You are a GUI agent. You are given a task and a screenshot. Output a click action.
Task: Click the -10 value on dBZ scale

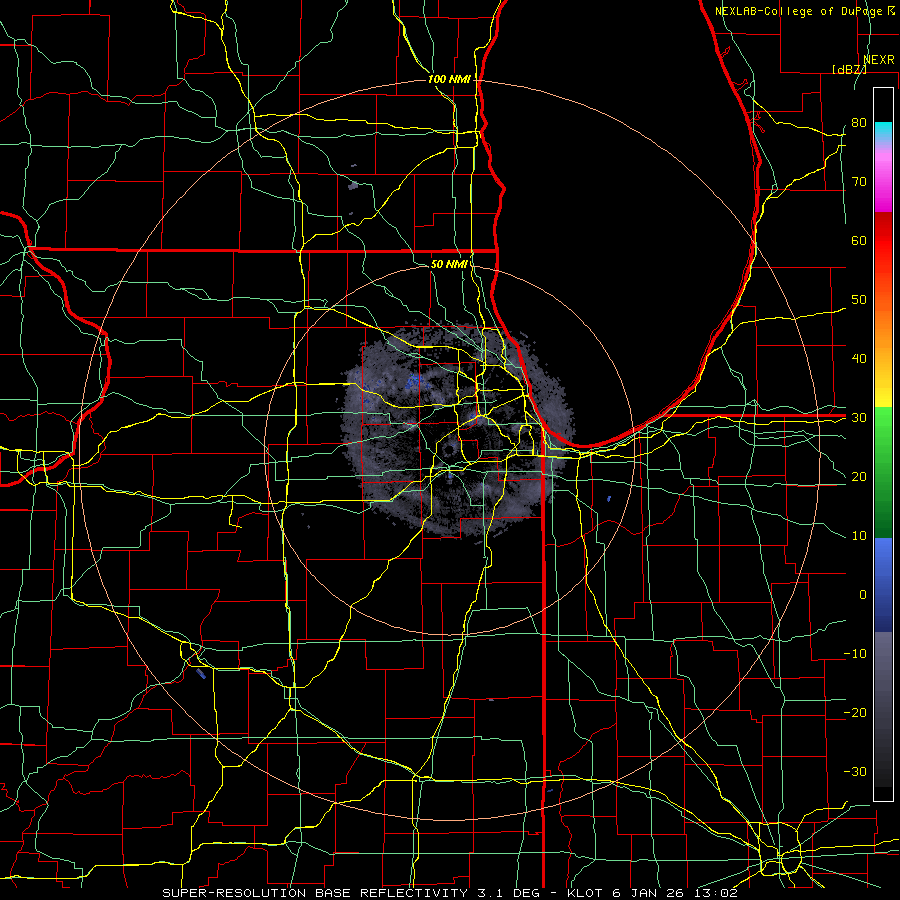(855, 654)
